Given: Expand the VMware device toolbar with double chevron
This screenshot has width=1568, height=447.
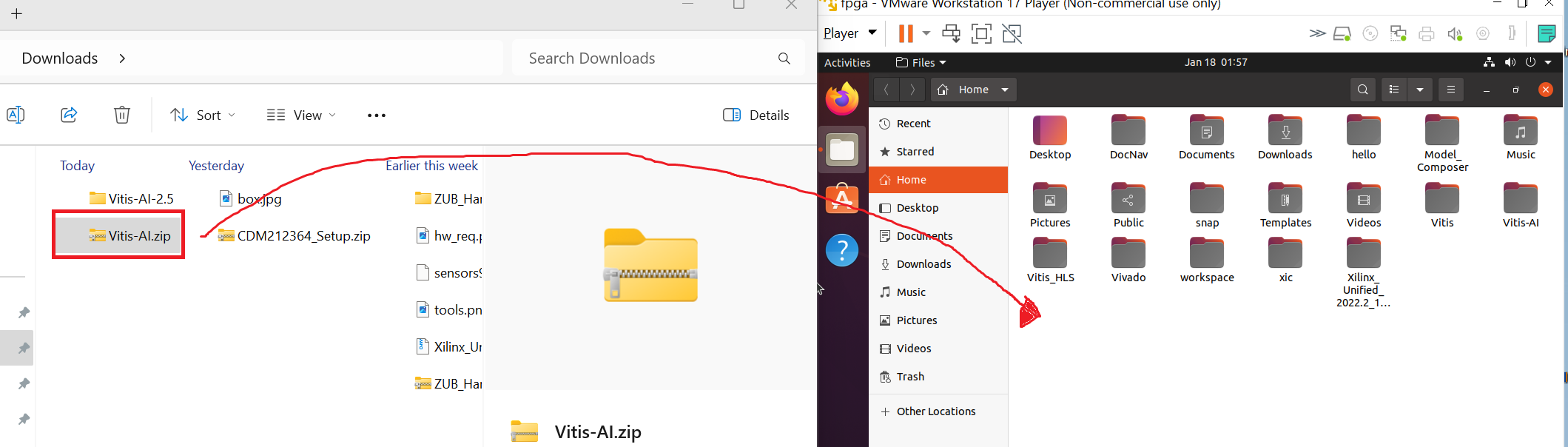Looking at the screenshot, I should [1317, 33].
